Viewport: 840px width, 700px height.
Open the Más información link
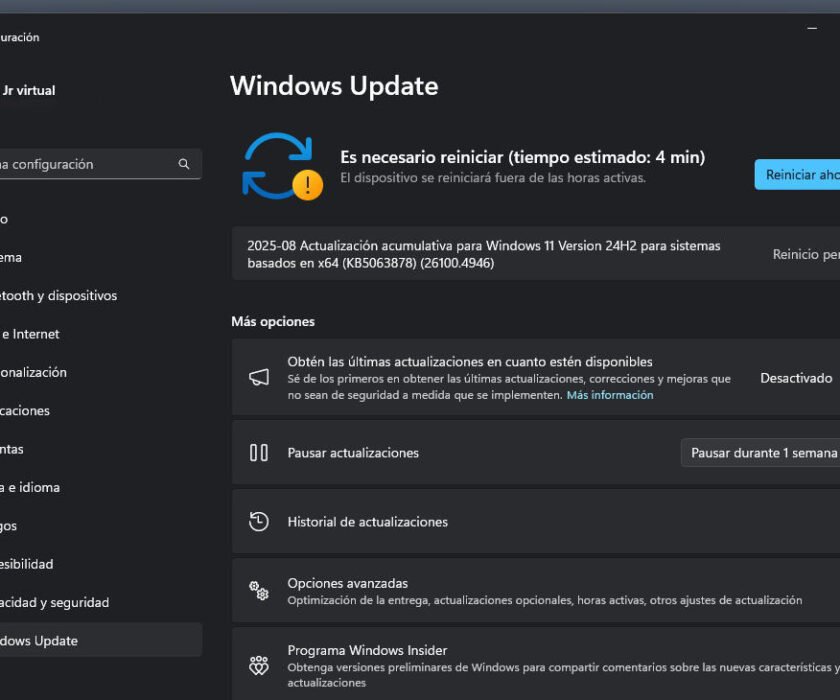pyautogui.click(x=610, y=395)
